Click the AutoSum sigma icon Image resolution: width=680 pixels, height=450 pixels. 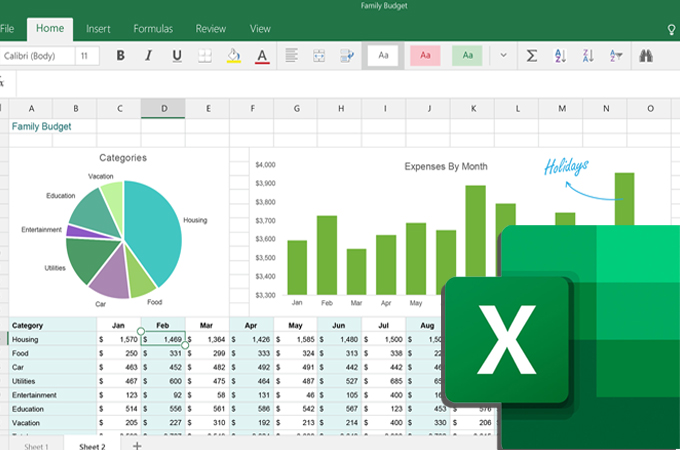[531, 56]
